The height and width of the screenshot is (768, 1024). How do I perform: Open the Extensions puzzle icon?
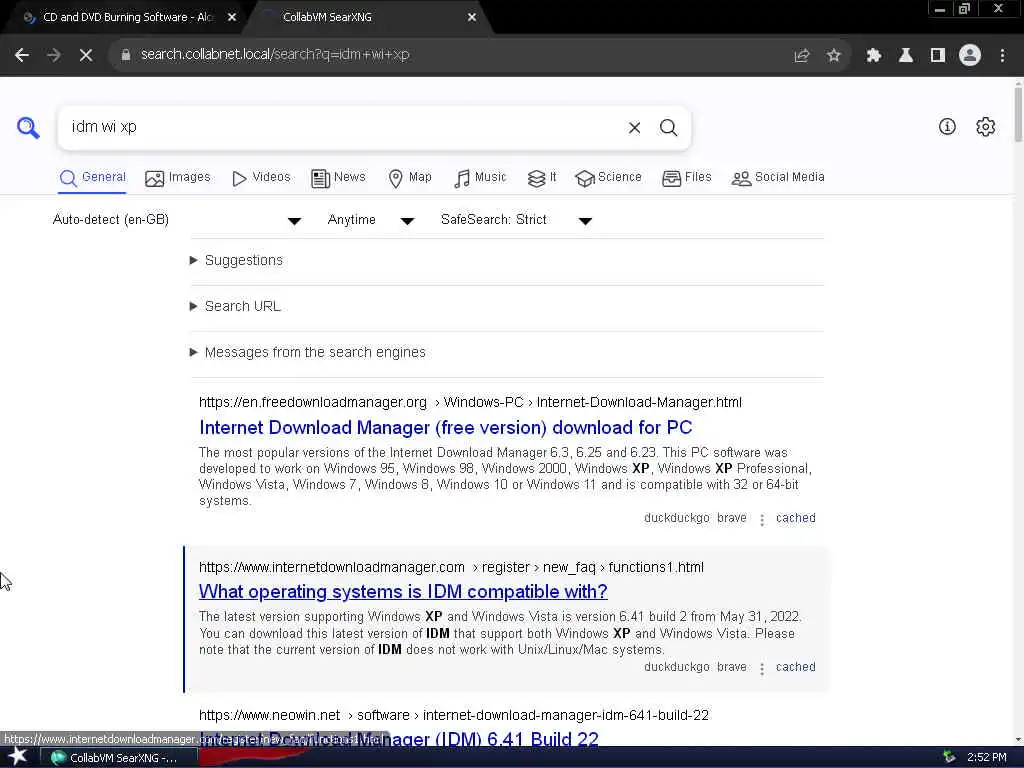(x=873, y=56)
